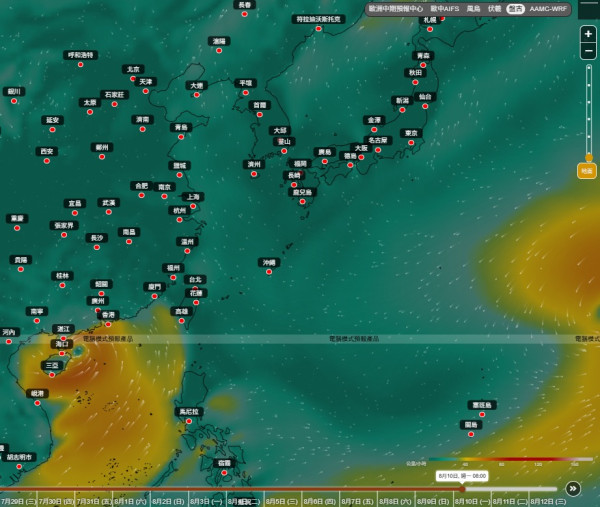Select the 海口 city marker
600x507 pixels.
coord(62,353)
